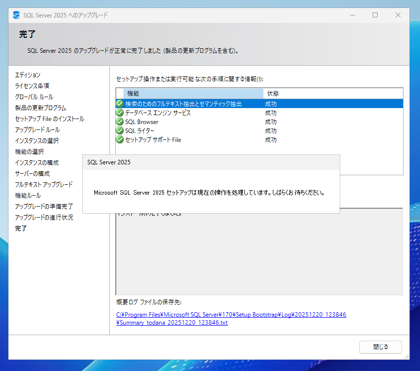Click 成功 status of データベース エンジン サービス row
Screen dimensions: 420x371
(x=271, y=113)
